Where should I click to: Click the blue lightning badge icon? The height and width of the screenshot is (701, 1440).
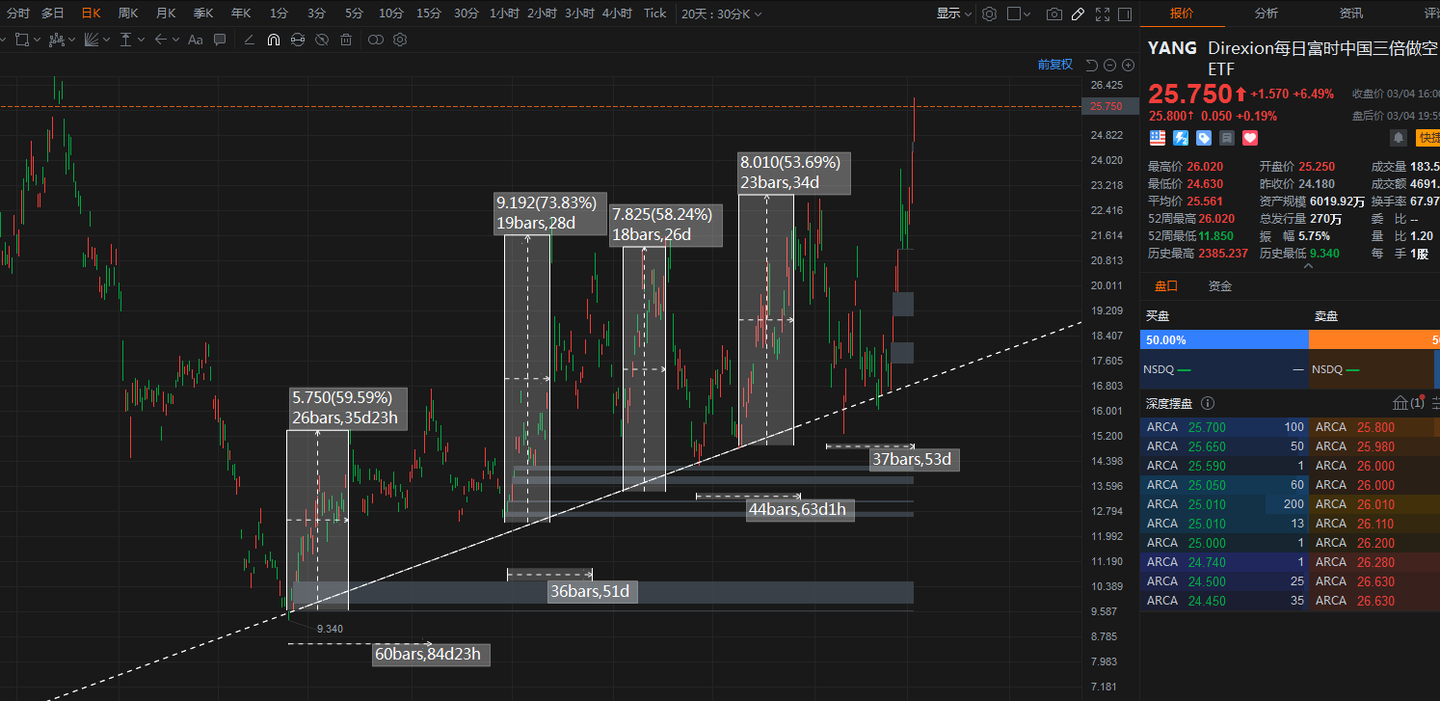pyautogui.click(x=1181, y=138)
